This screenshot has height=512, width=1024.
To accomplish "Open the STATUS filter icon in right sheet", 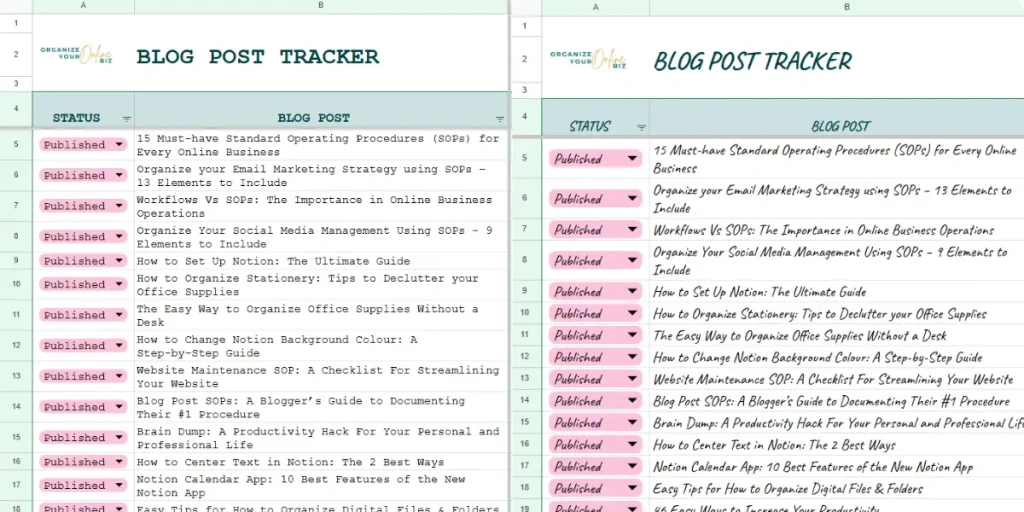I will (641, 128).
